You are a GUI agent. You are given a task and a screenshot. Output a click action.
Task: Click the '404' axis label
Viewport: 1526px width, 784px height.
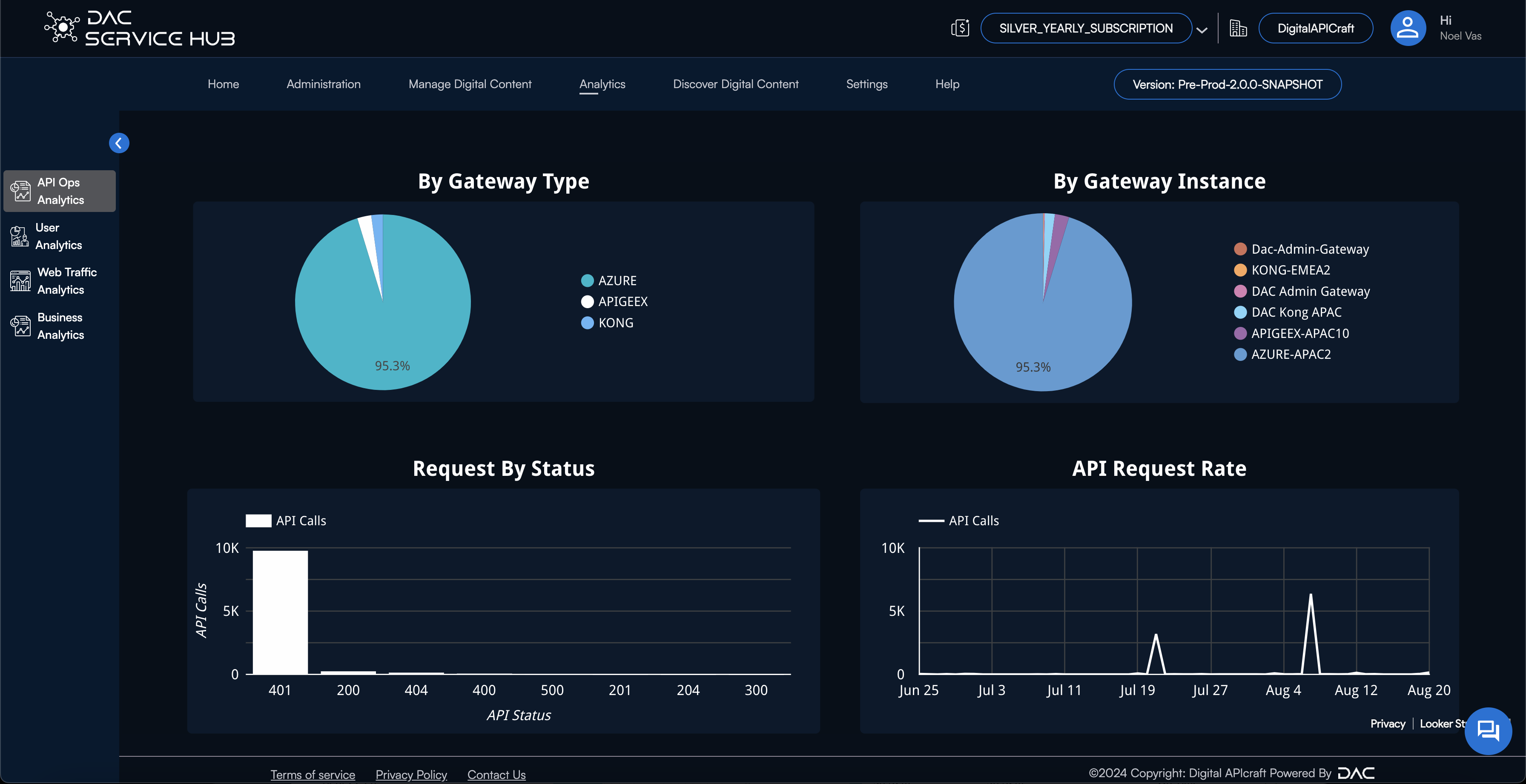[x=416, y=690]
